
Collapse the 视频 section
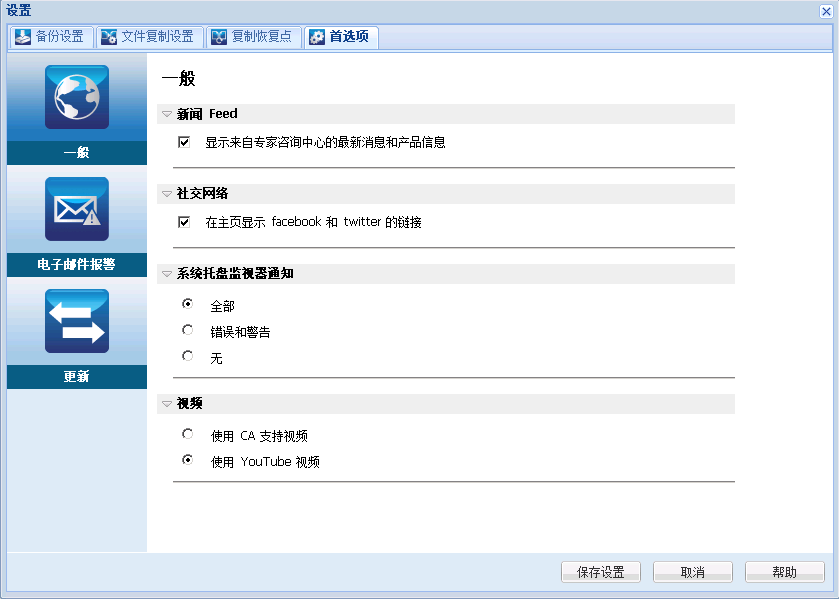coord(166,403)
